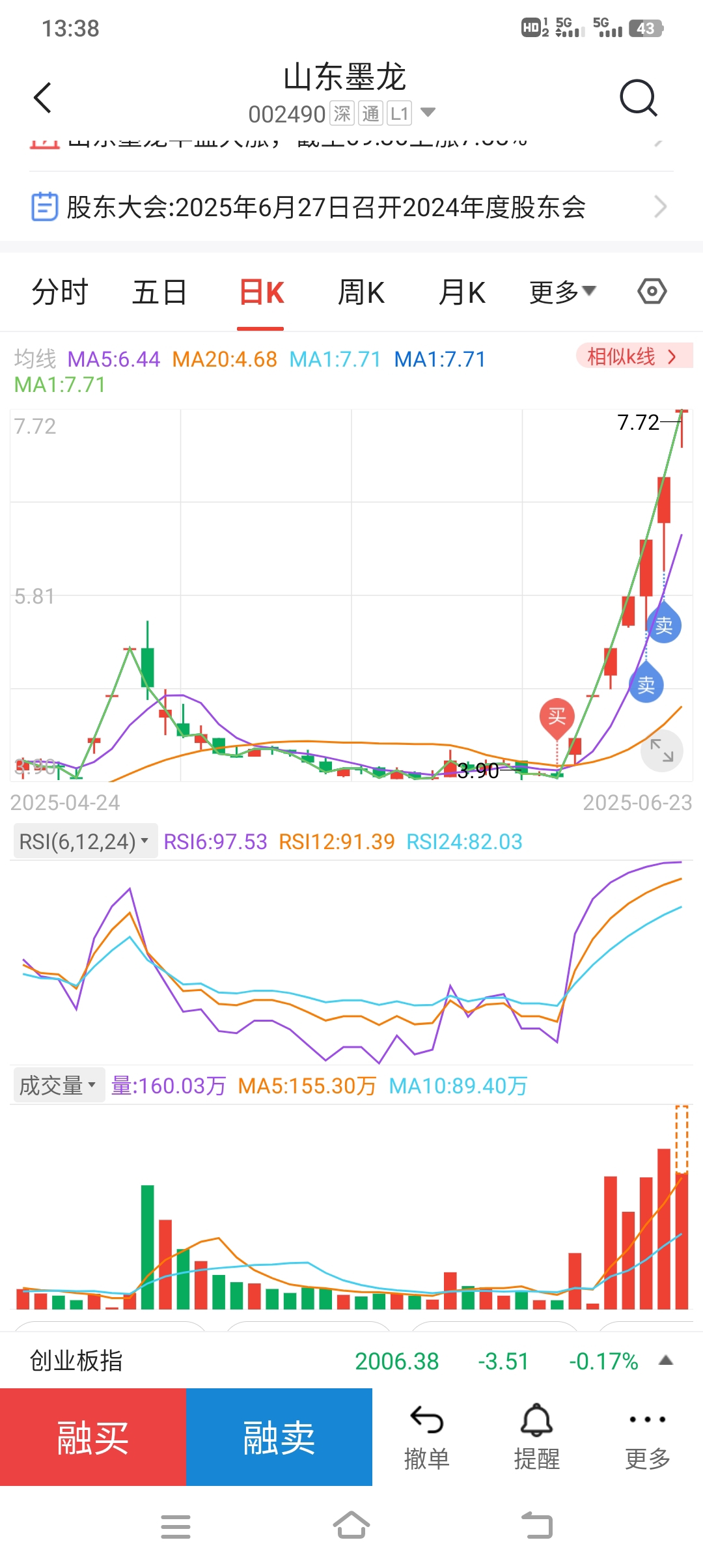Image resolution: width=703 pixels, height=1568 pixels.
Task: Tap the 通 connect badge
Action: [x=371, y=114]
